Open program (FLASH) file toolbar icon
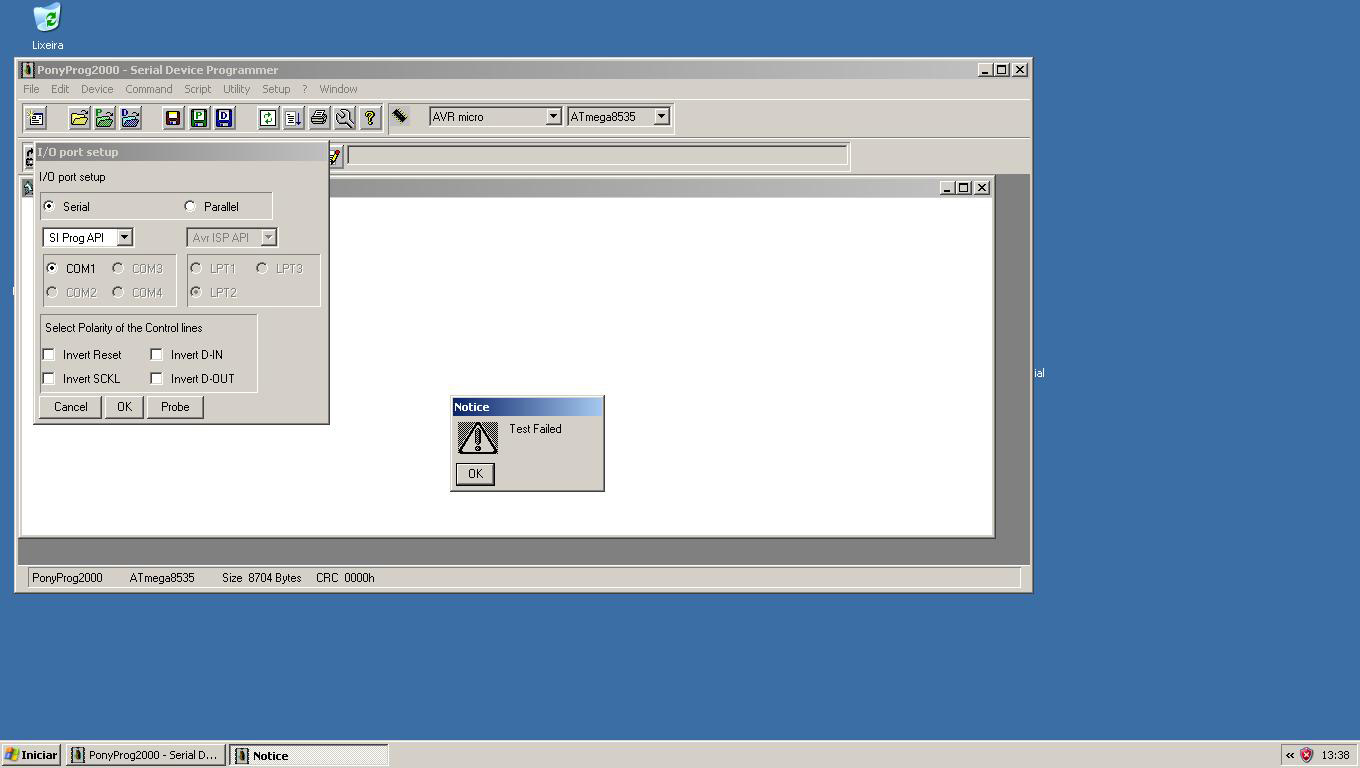 (104, 118)
